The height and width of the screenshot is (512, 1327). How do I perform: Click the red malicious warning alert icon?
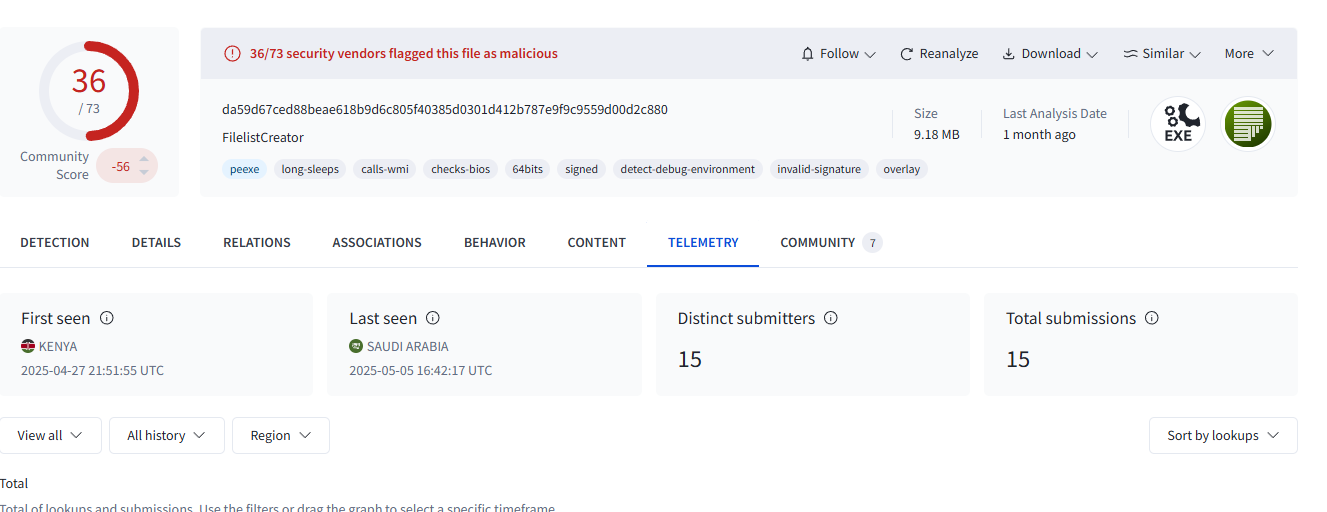point(232,54)
